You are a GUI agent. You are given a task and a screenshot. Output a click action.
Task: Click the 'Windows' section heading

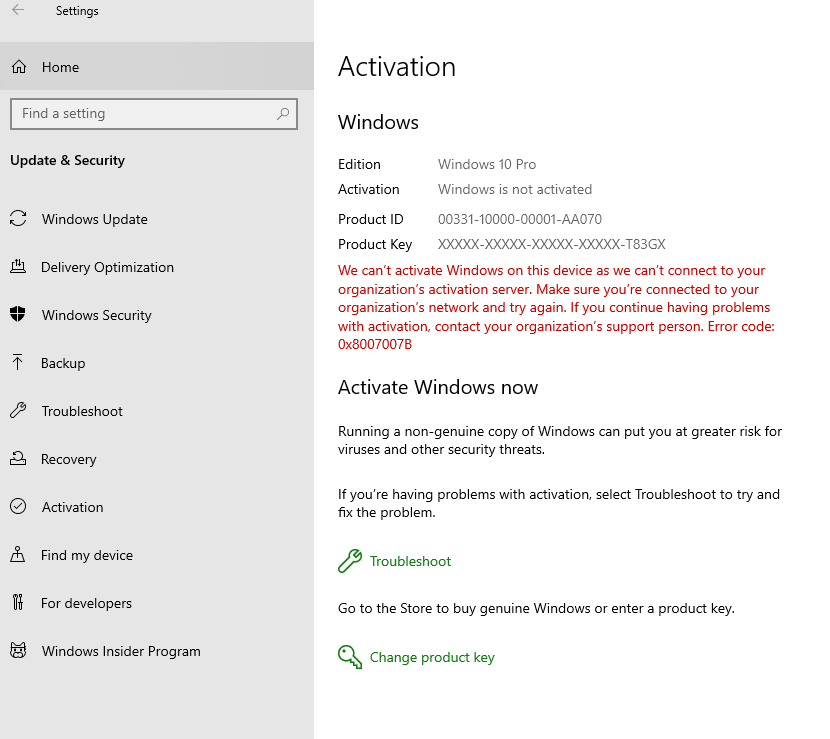click(378, 122)
